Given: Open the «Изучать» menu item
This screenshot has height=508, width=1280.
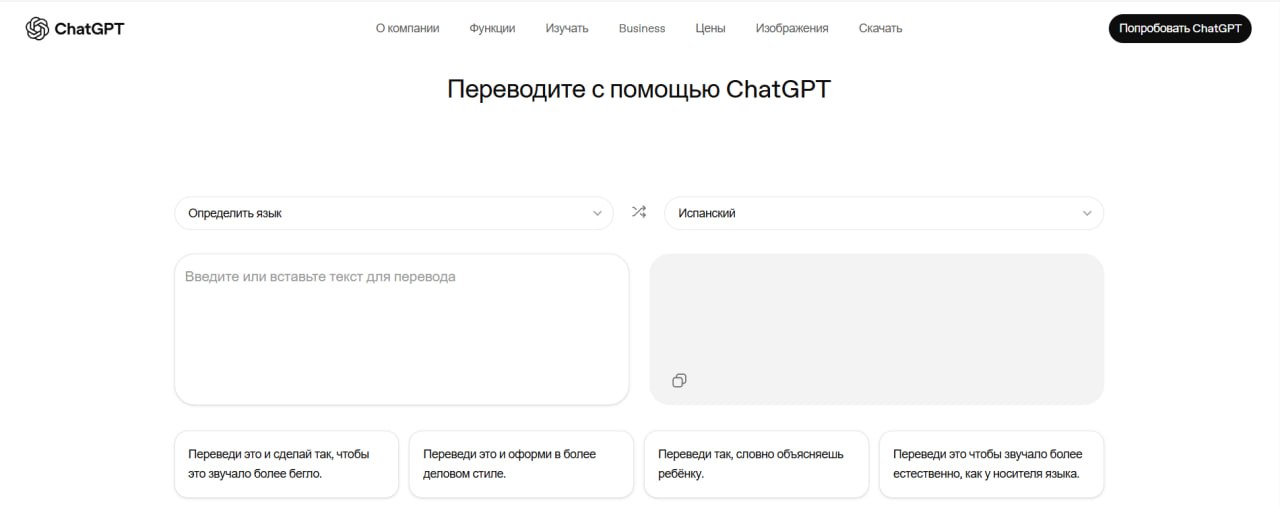Looking at the screenshot, I should click(x=567, y=28).
